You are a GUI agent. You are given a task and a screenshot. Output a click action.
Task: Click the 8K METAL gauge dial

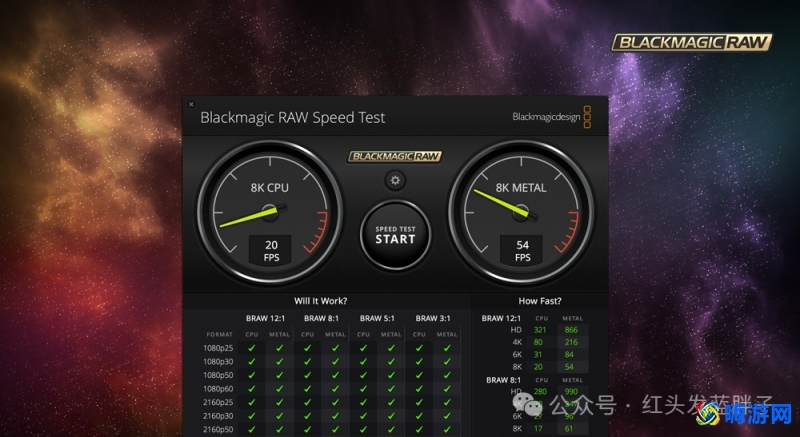521,212
